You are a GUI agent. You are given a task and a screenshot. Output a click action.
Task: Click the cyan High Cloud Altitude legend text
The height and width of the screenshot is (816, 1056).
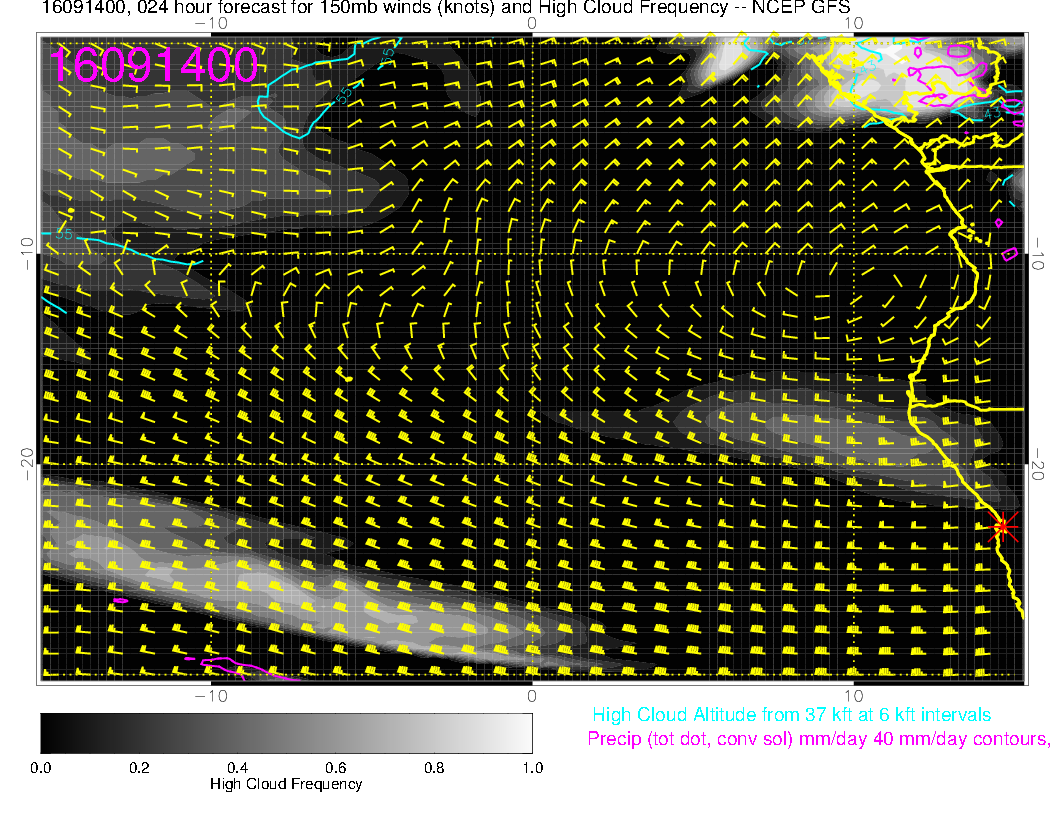coord(791,715)
